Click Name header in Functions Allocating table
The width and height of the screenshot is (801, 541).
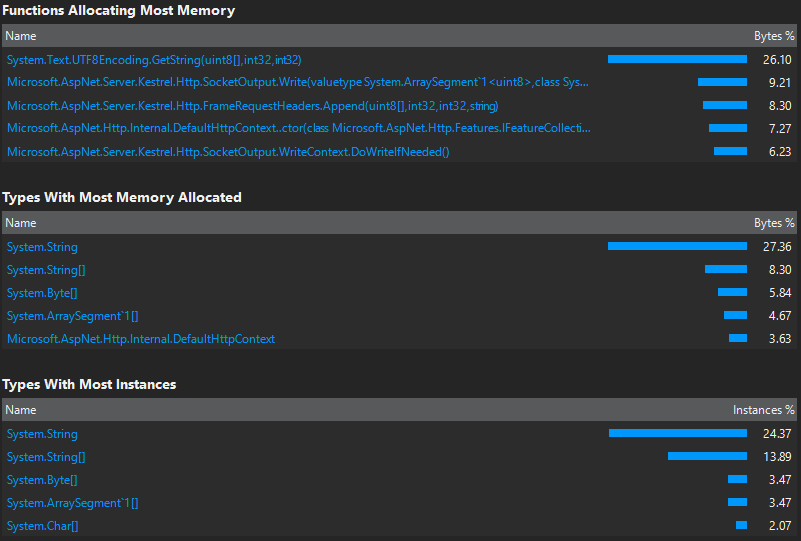point(21,36)
